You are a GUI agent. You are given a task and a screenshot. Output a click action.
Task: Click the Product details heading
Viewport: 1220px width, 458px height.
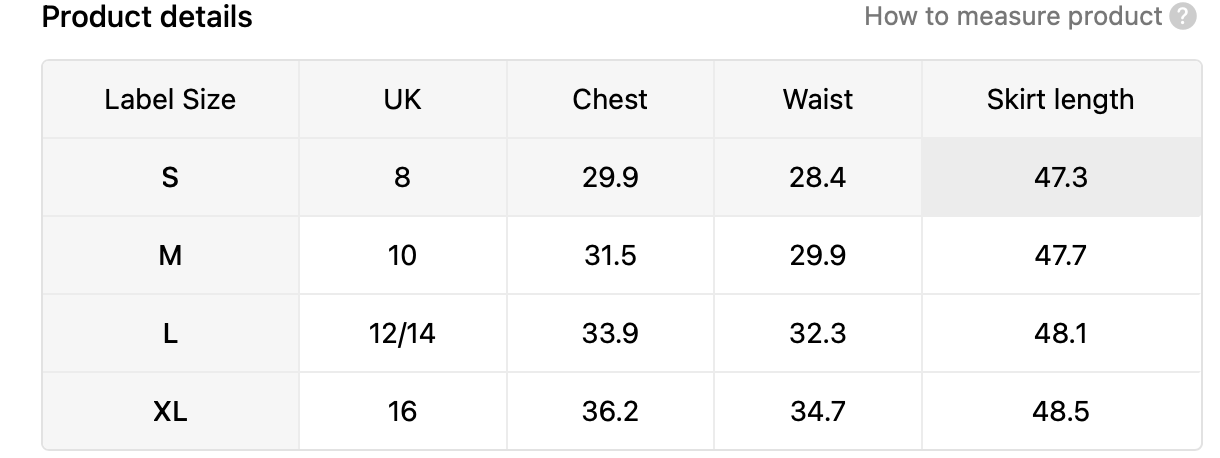pos(147,17)
